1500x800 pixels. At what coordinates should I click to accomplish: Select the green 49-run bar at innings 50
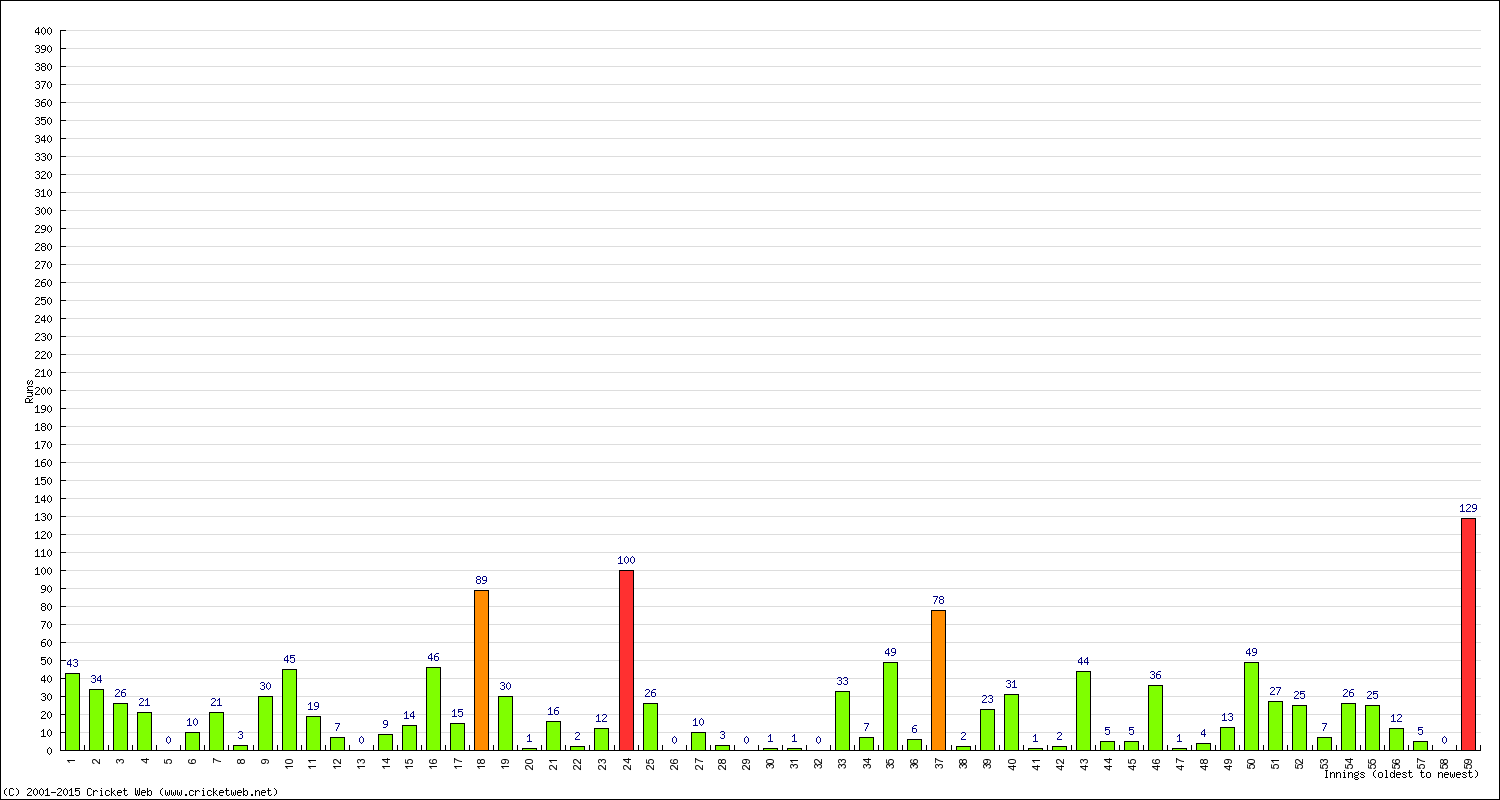(1251, 706)
